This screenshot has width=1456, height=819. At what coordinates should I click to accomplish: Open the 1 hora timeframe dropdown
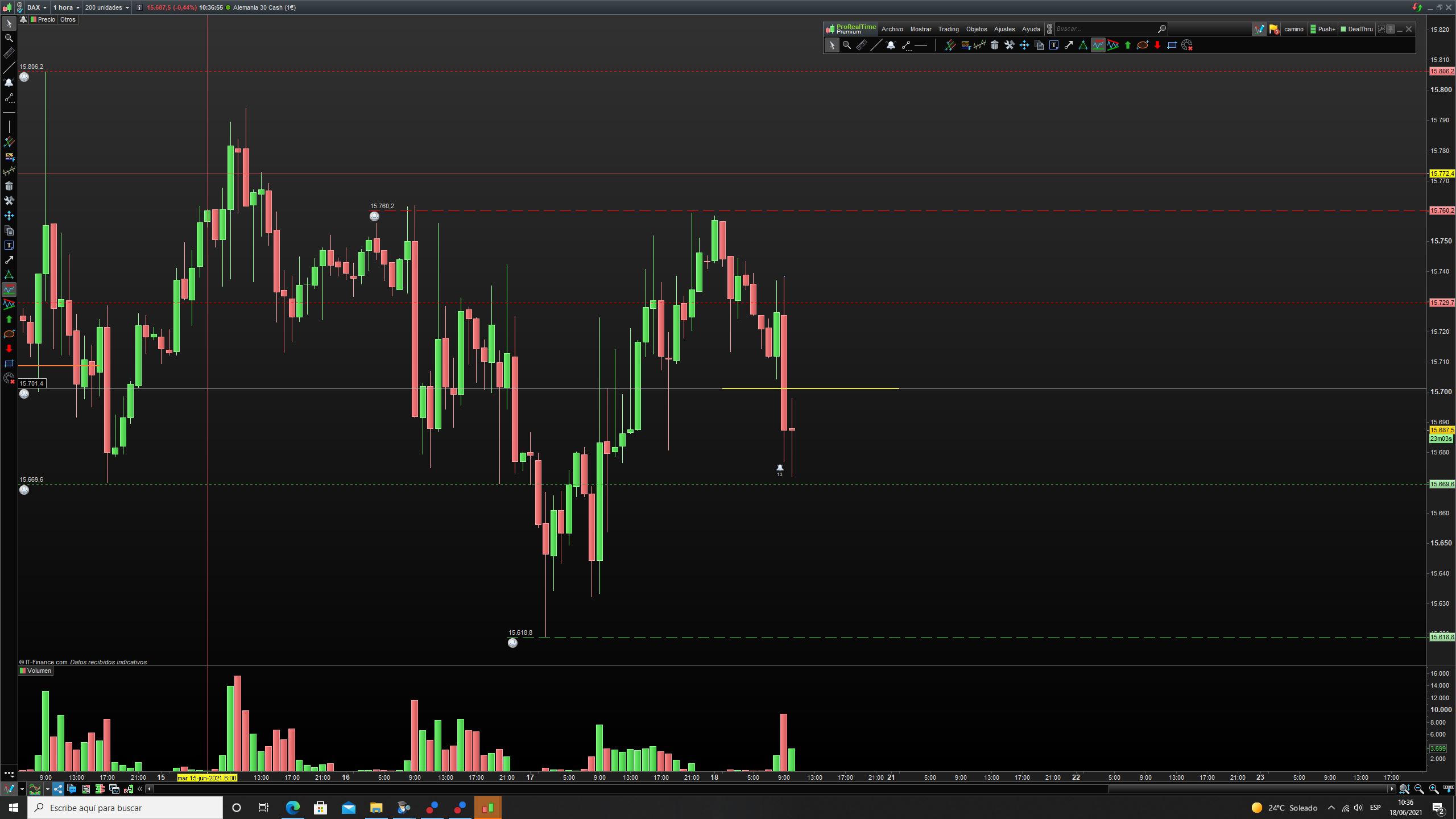pos(66,7)
